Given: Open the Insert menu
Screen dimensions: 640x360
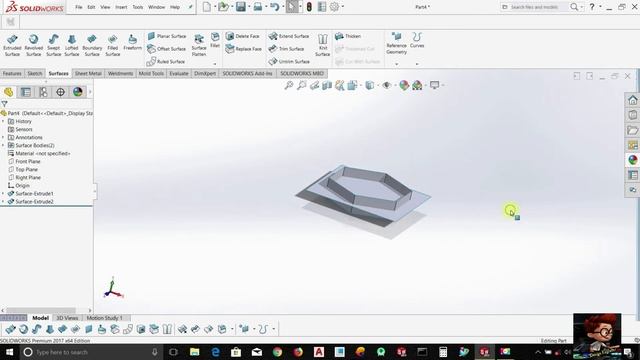Looking at the screenshot, I should pyautogui.click(x=121, y=7).
